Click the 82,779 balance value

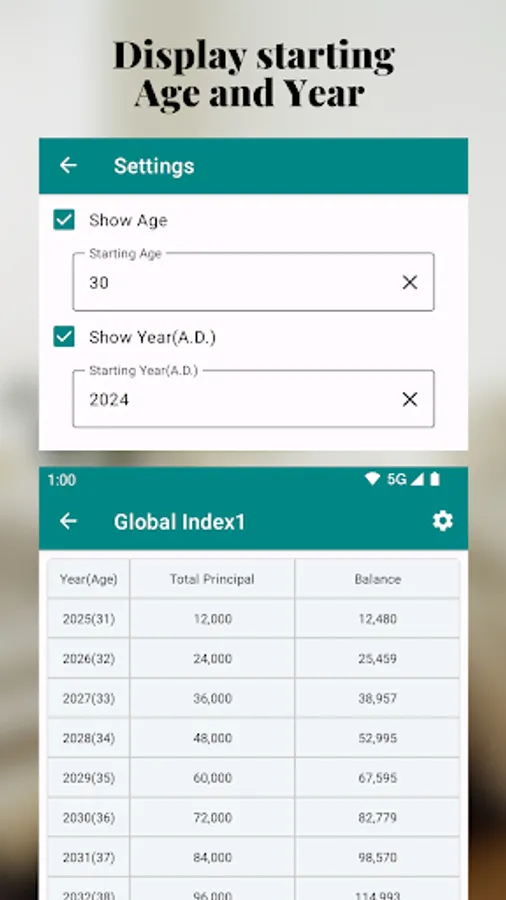tap(377, 817)
